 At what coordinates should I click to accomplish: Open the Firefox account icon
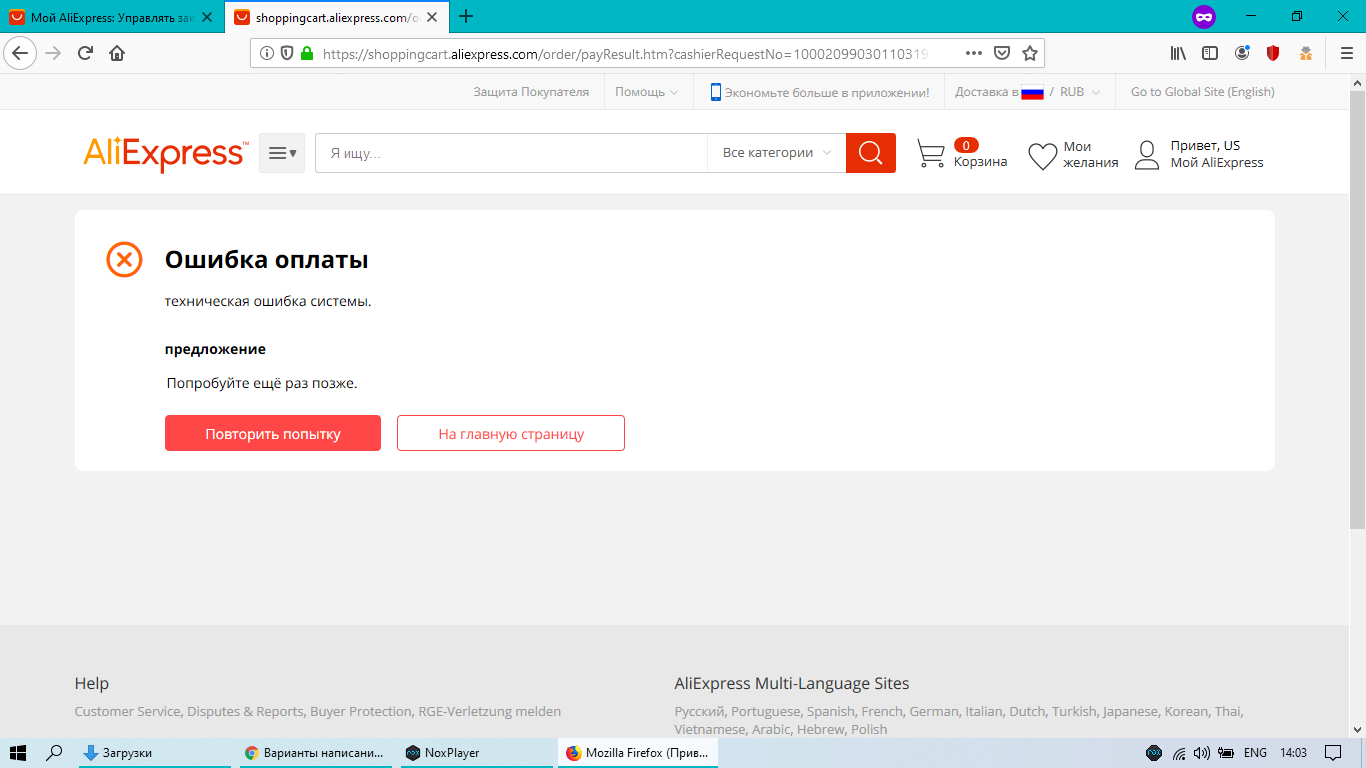tap(1242, 53)
